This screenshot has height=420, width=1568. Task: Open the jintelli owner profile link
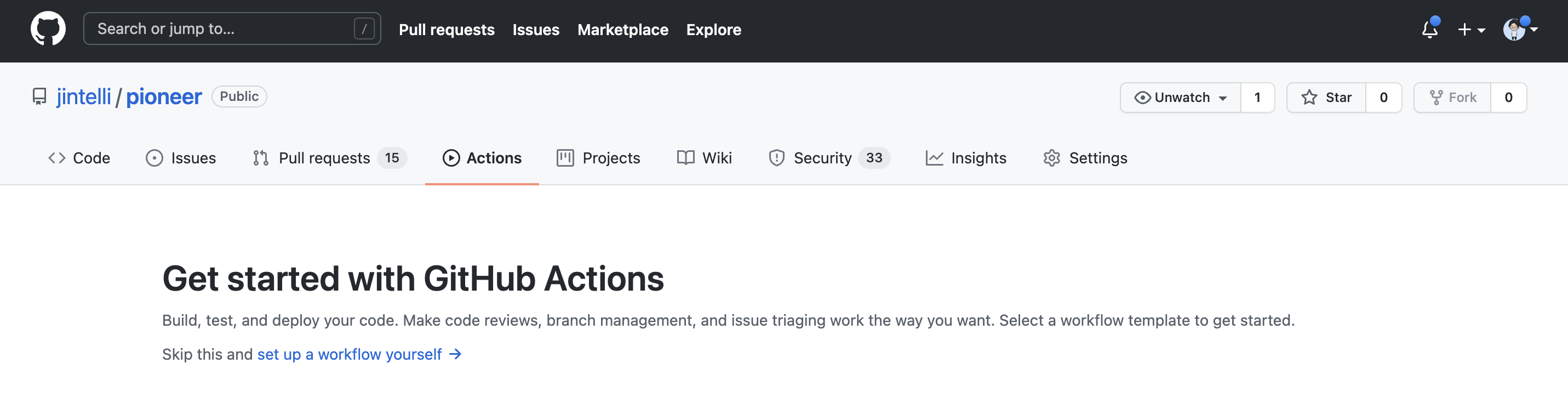83,97
